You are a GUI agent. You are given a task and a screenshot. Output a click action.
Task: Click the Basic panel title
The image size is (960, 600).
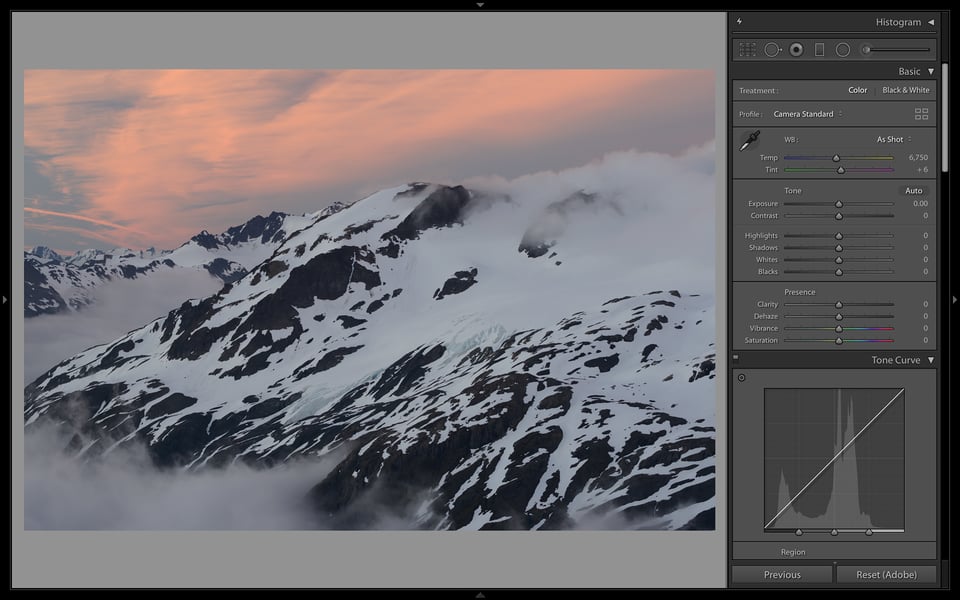[x=909, y=72]
